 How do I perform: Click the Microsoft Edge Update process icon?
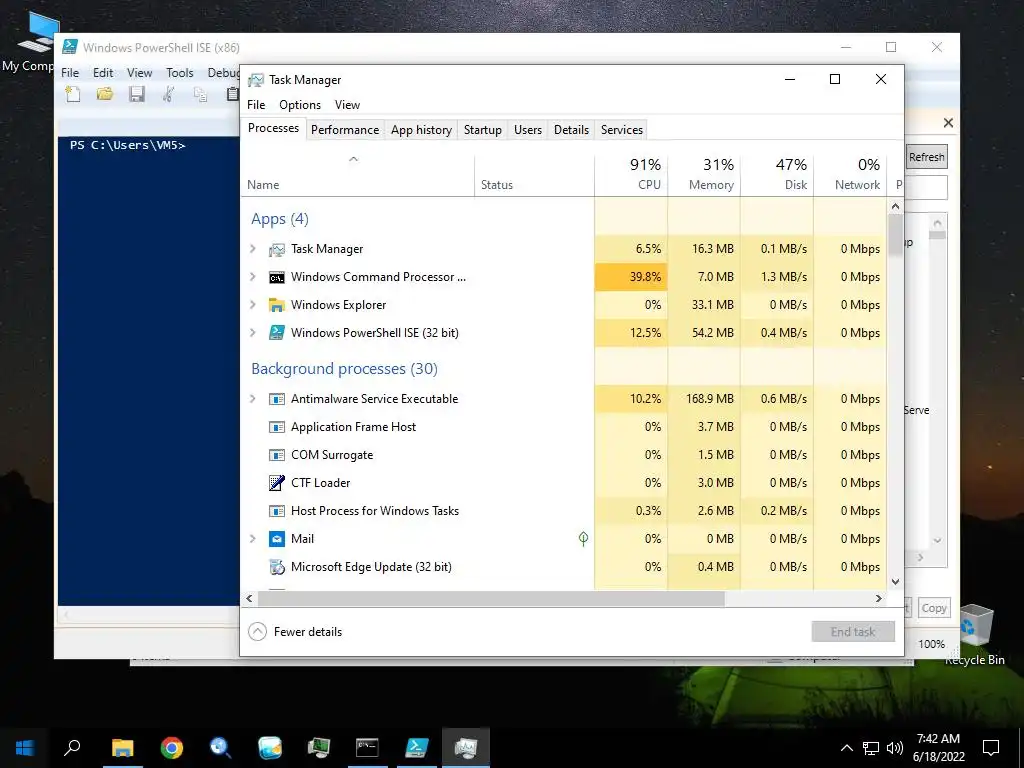[277, 567]
